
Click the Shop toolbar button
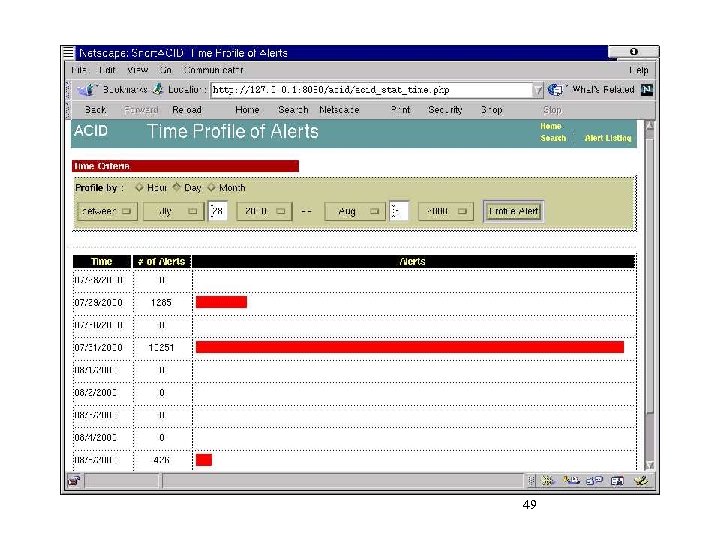492,110
